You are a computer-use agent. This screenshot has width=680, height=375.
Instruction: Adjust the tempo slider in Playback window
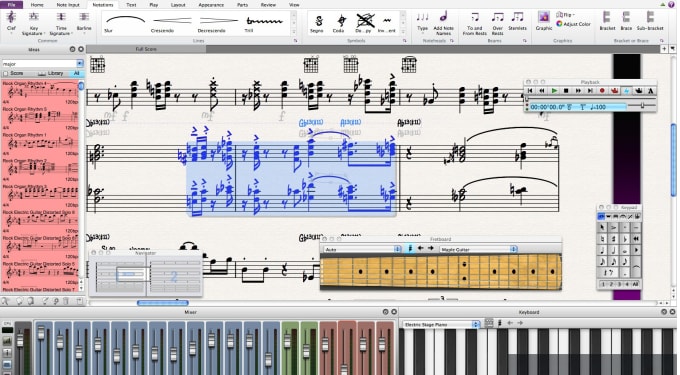click(642, 105)
